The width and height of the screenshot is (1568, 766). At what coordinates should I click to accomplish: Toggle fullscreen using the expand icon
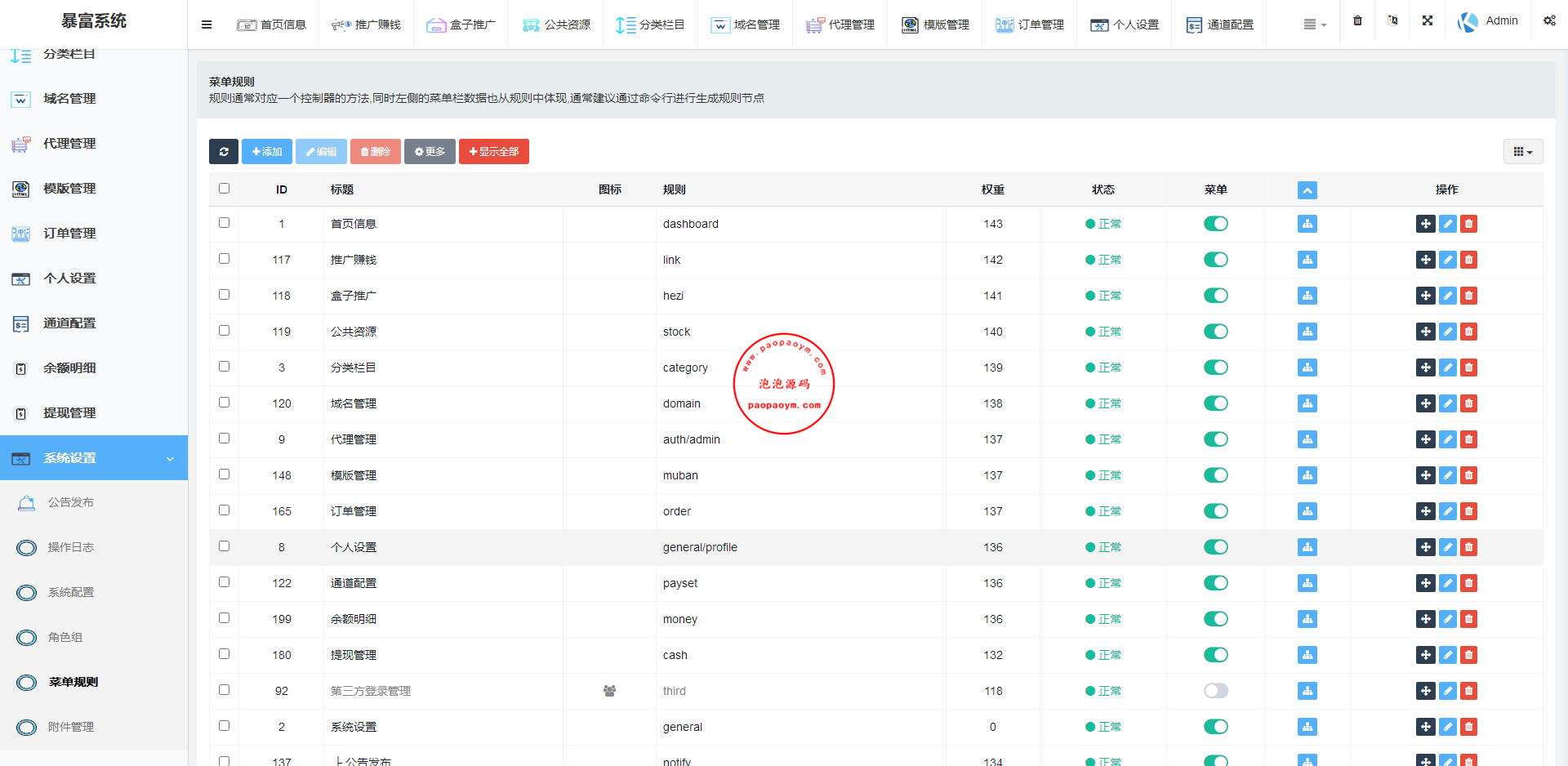click(x=1428, y=20)
